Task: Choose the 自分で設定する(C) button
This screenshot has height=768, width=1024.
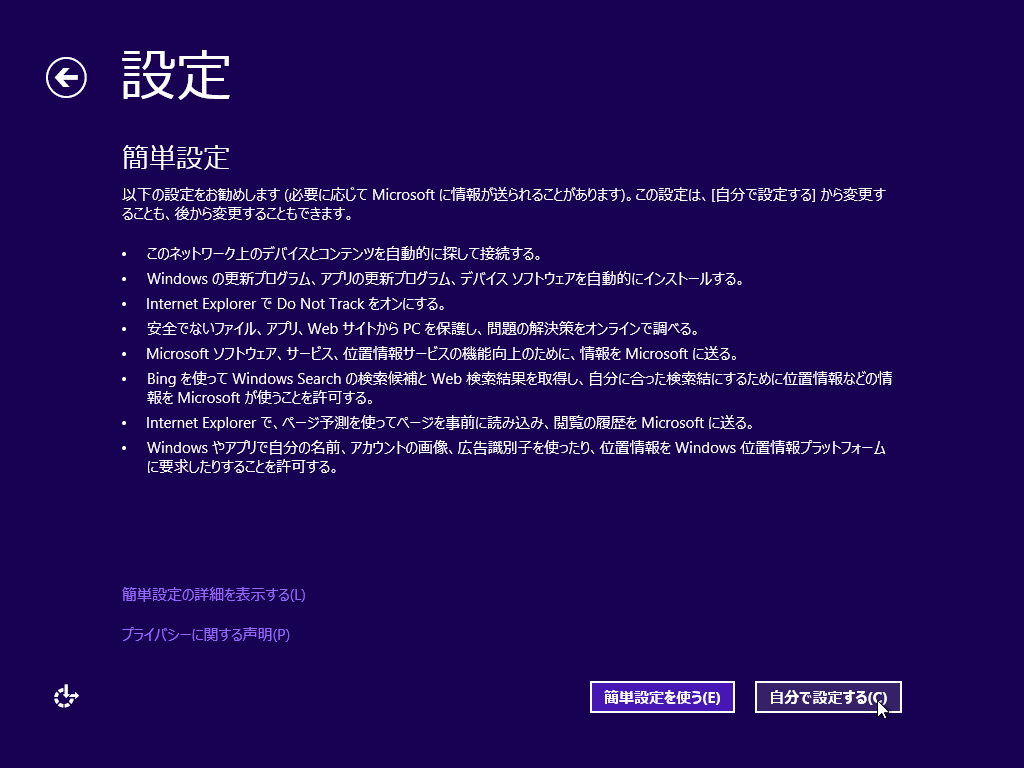Action: (828, 697)
